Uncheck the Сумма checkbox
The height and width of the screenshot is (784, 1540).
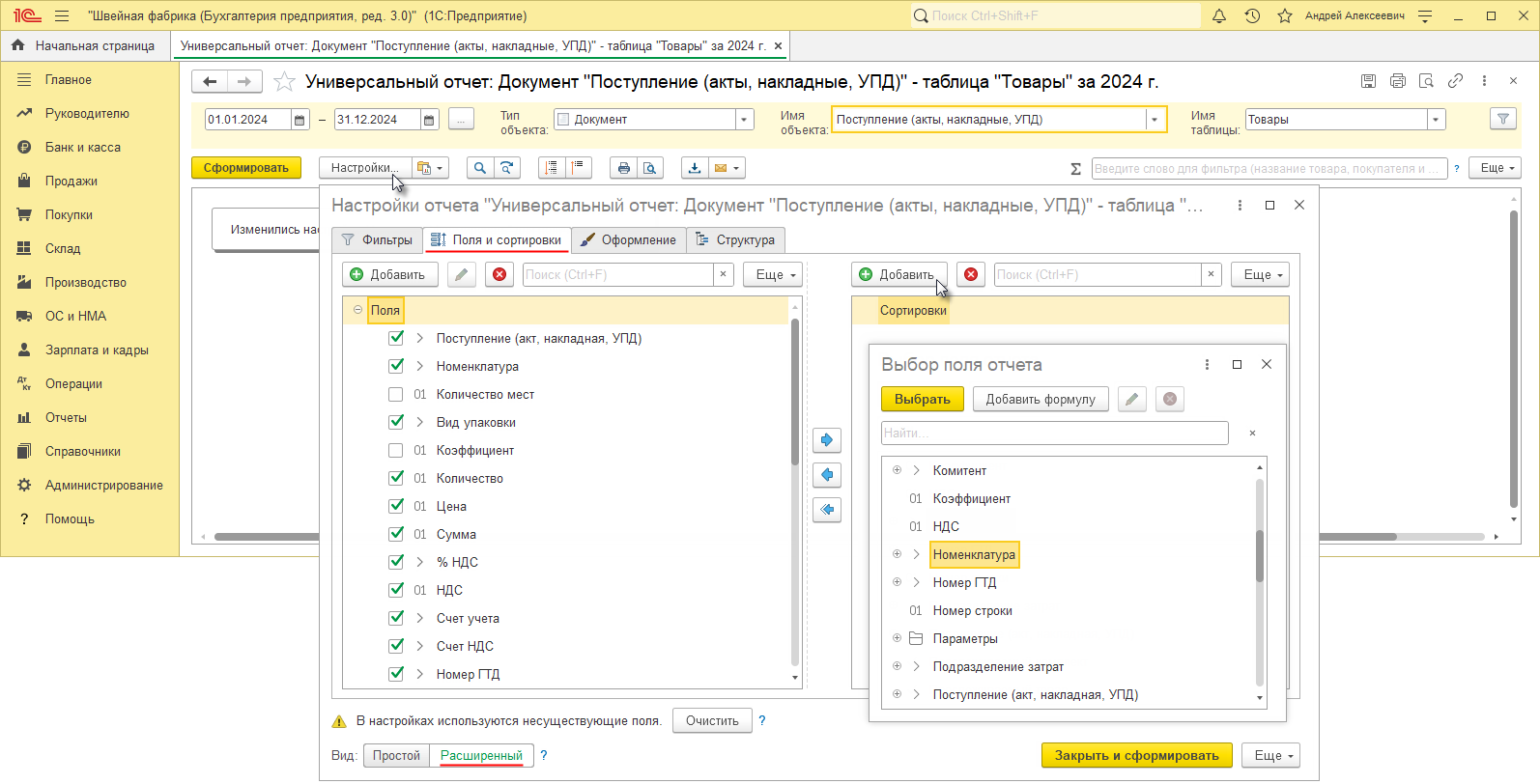(x=396, y=534)
